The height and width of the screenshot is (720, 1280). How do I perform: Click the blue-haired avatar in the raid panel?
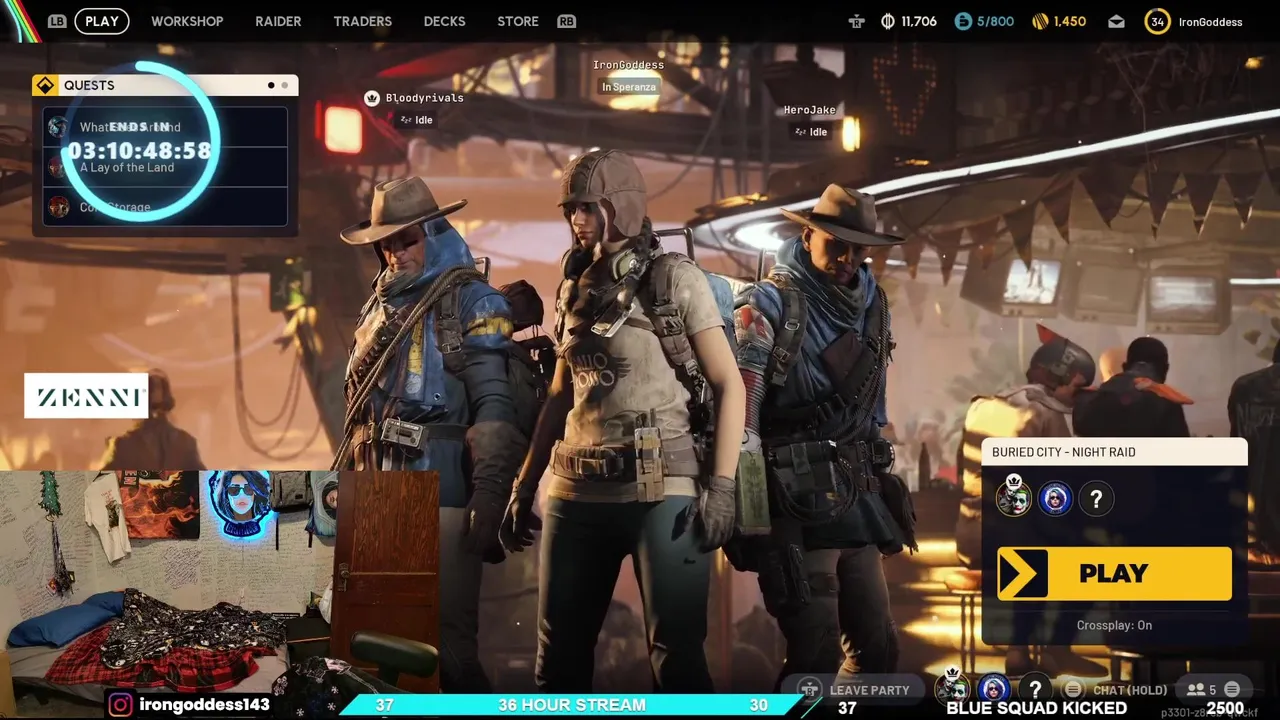click(x=1055, y=498)
